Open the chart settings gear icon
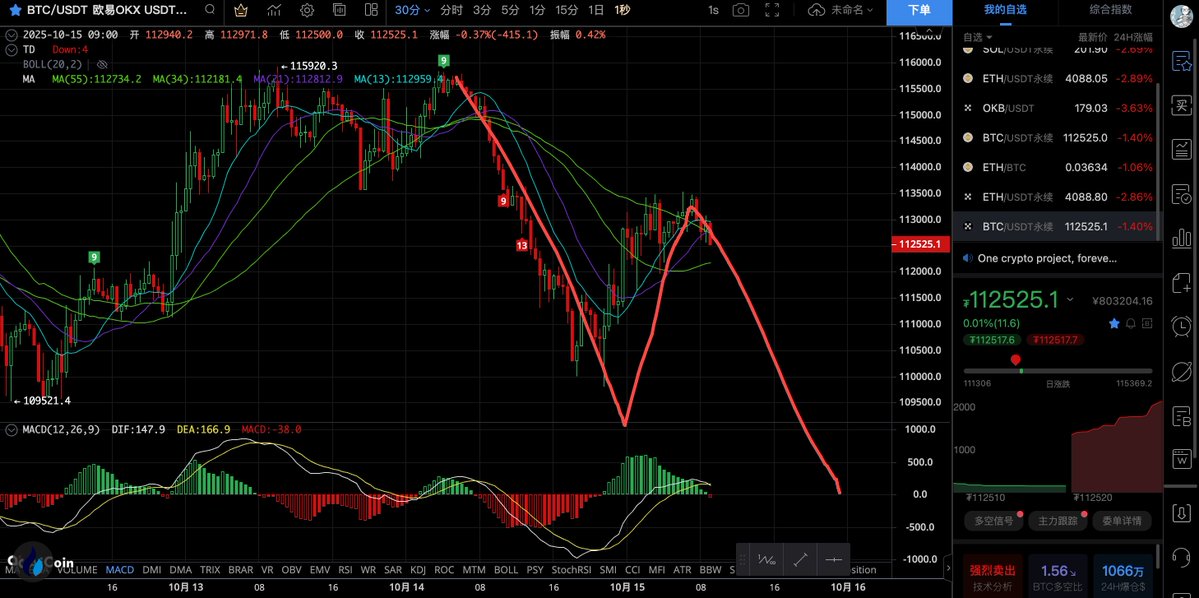 tap(307, 10)
